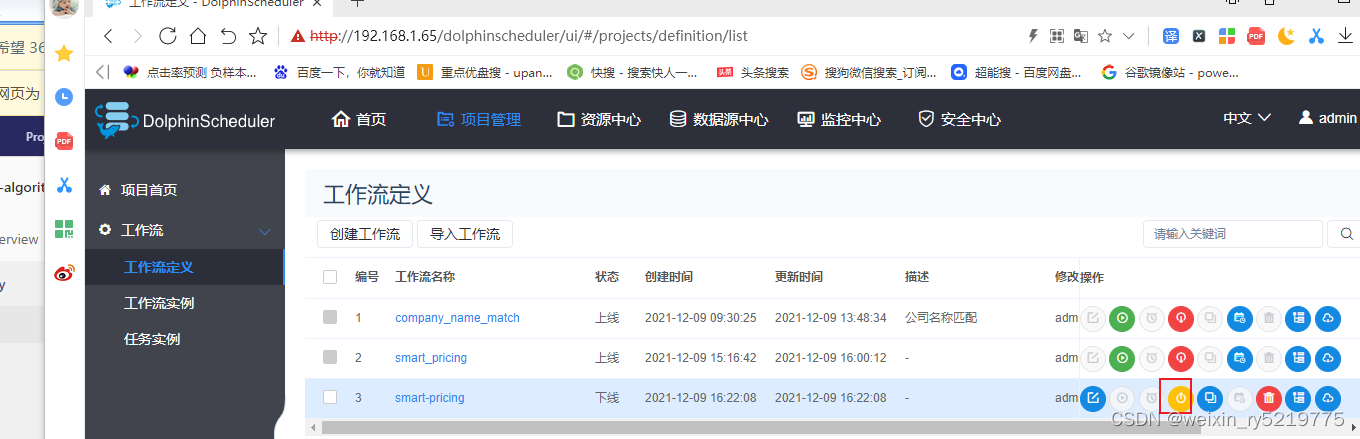Open Weibo icon in browser sidebar

(64, 272)
